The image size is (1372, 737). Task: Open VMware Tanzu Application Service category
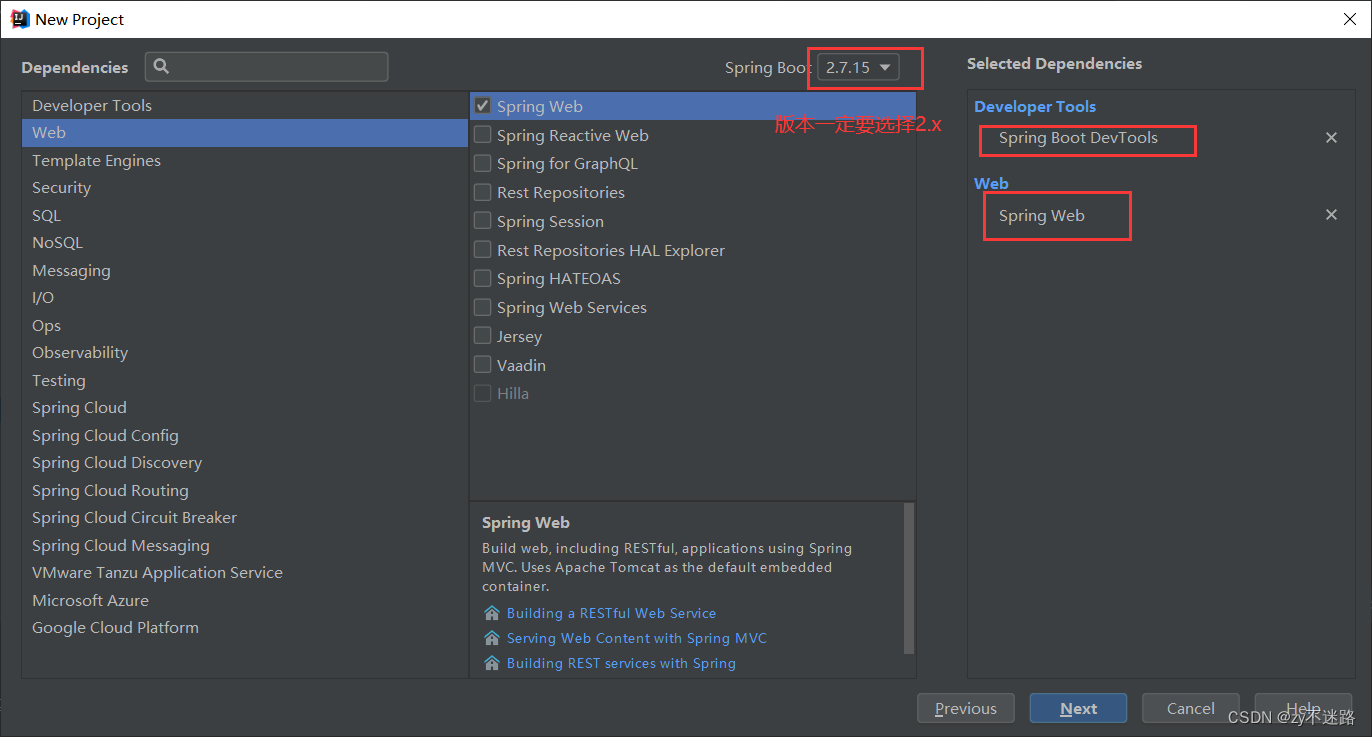pos(245,573)
